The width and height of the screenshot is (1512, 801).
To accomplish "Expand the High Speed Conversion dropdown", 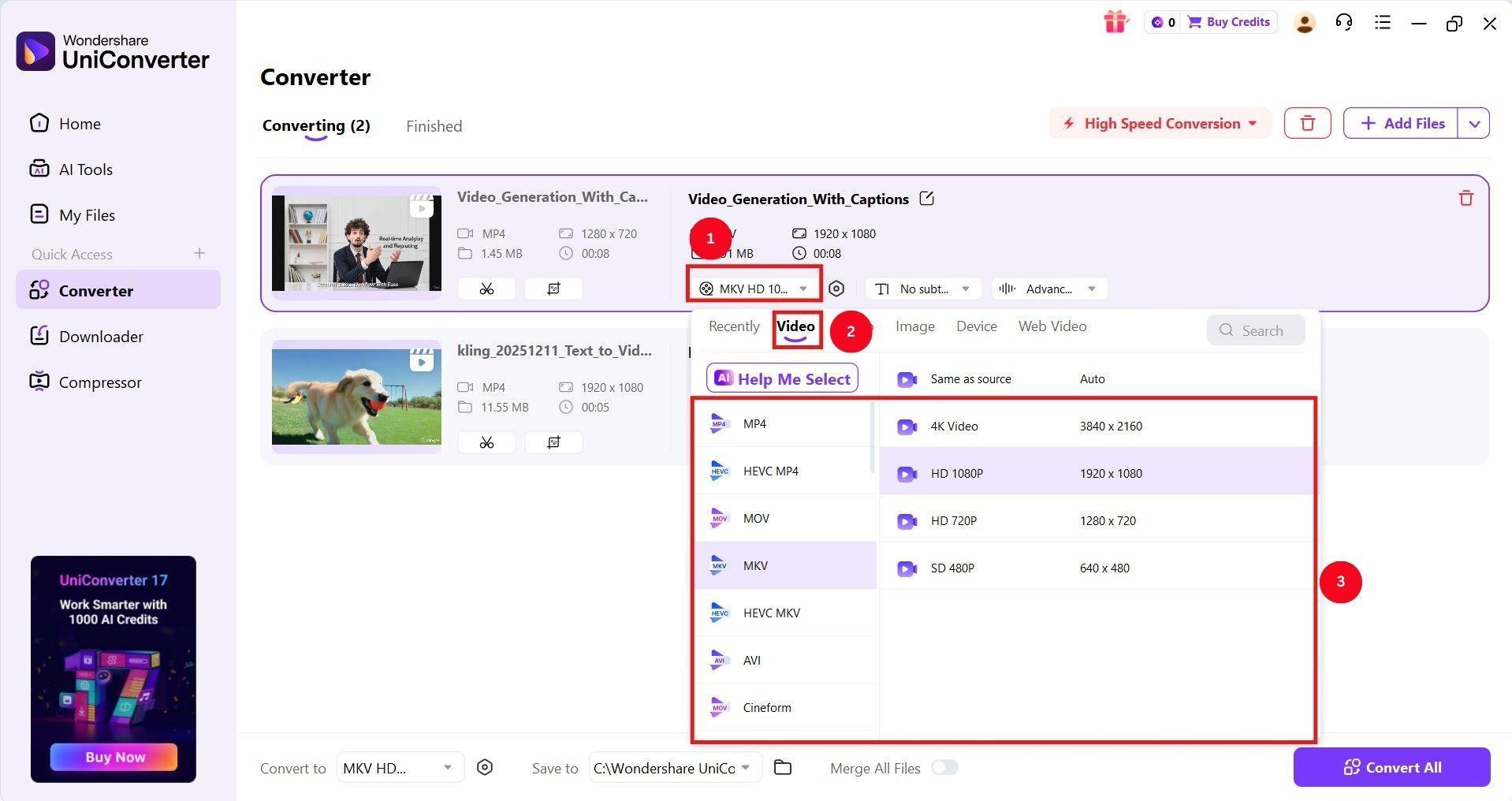I will tap(1159, 123).
